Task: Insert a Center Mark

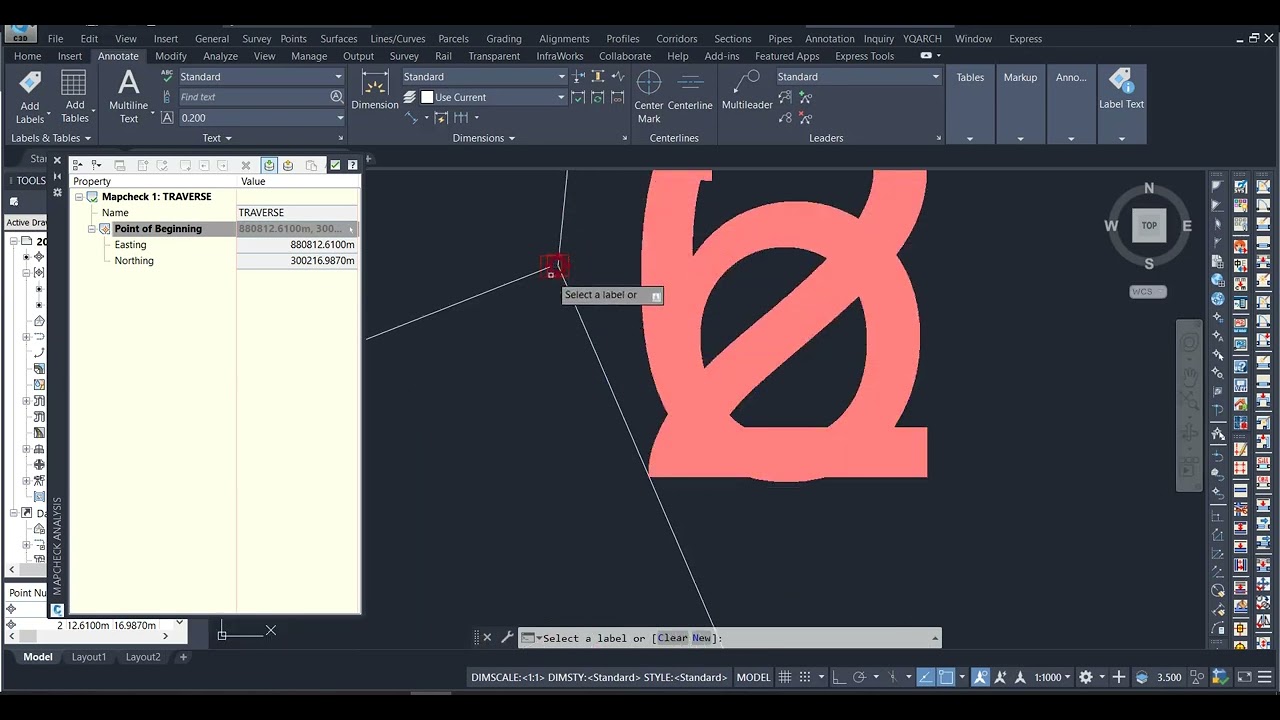Action: pos(649,97)
